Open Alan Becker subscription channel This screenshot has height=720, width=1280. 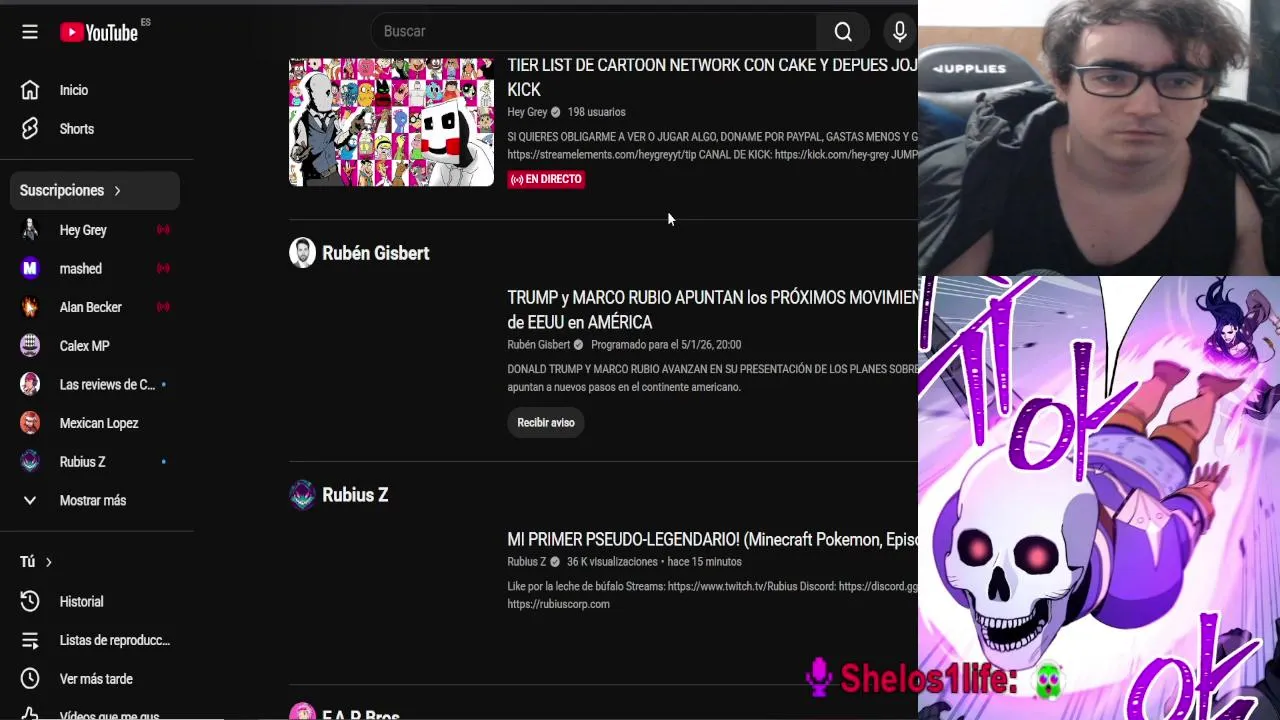[96, 307]
